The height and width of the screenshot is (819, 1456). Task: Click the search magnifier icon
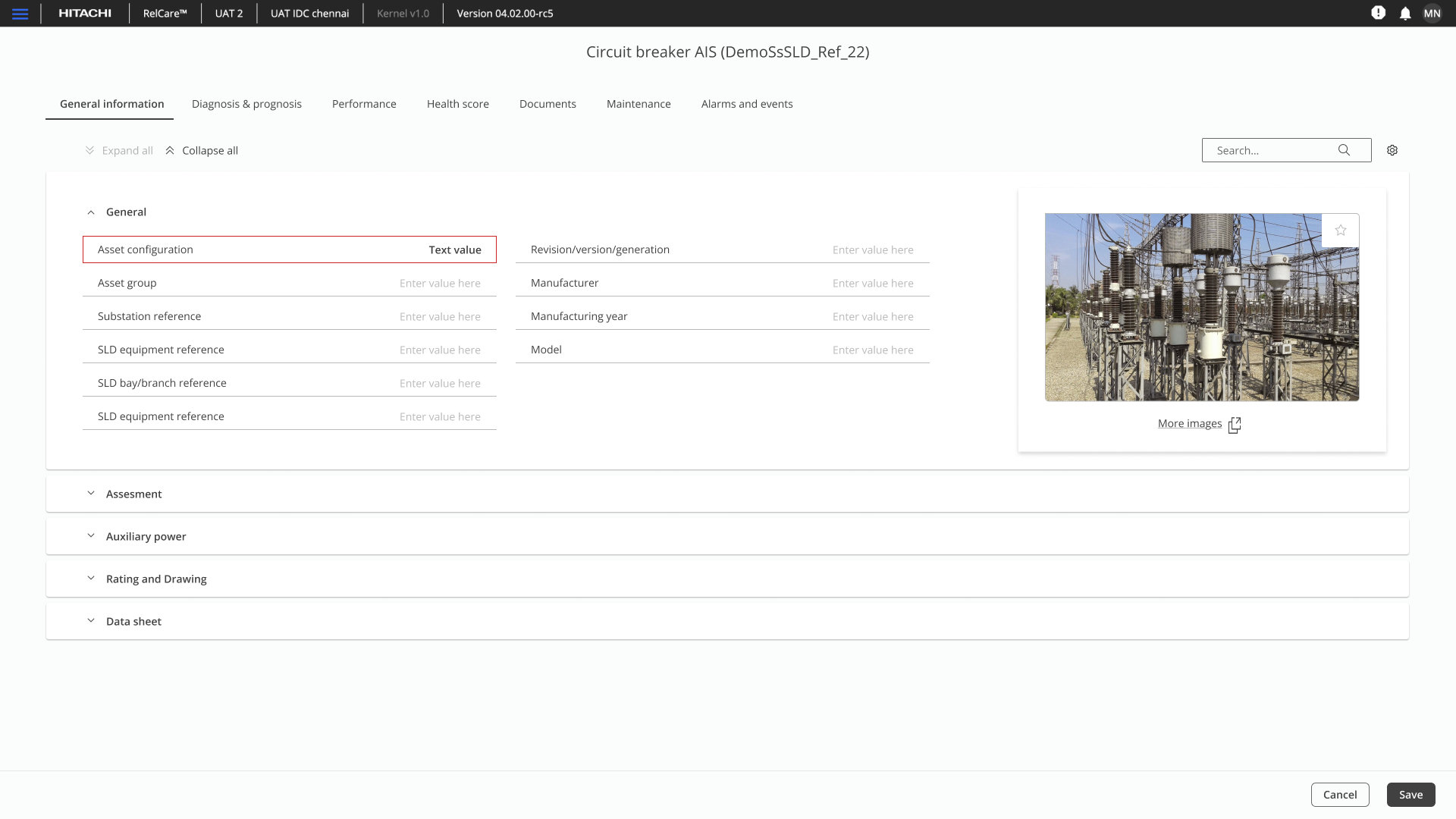[x=1344, y=150]
